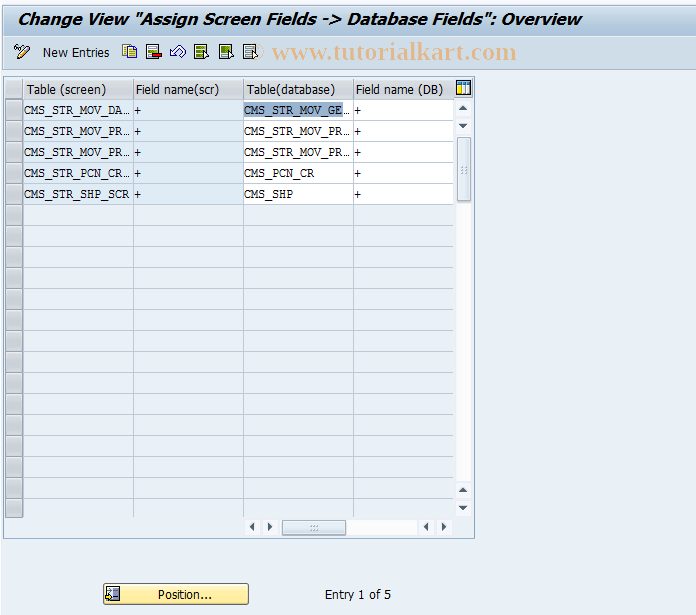Image resolution: width=696 pixels, height=615 pixels.
Task: Click the vertical scrollbar thumb
Action: click(x=463, y=170)
